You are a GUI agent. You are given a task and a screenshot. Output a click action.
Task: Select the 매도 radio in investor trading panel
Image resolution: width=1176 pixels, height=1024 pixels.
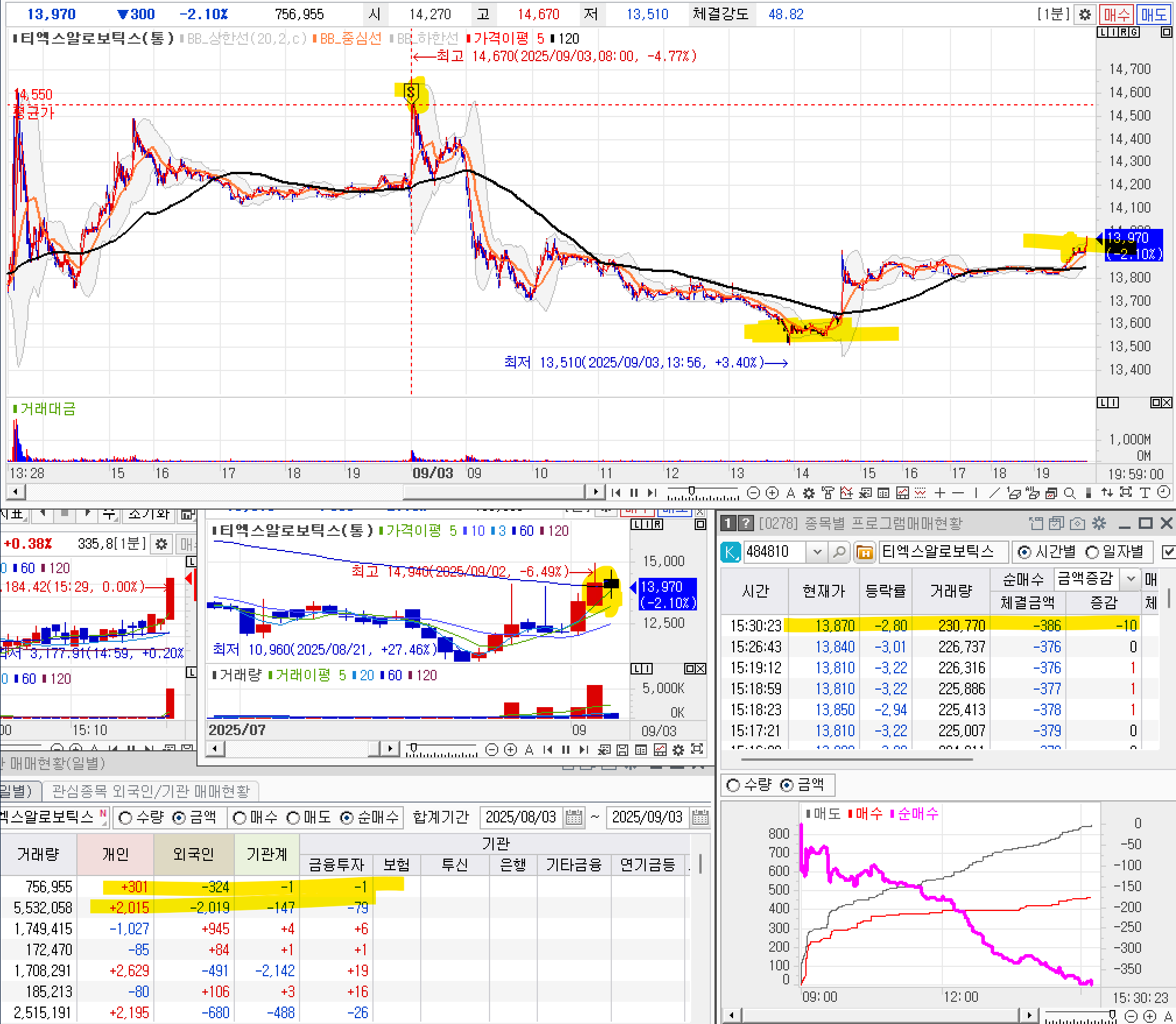[x=293, y=818]
